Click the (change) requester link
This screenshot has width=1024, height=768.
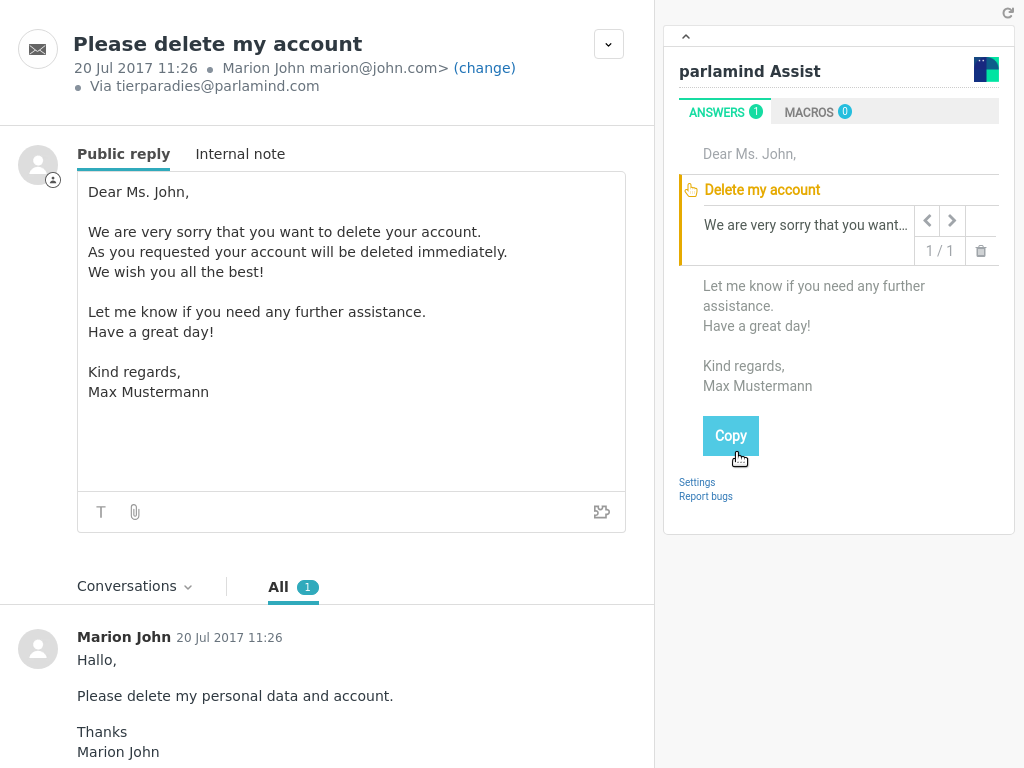pos(484,68)
